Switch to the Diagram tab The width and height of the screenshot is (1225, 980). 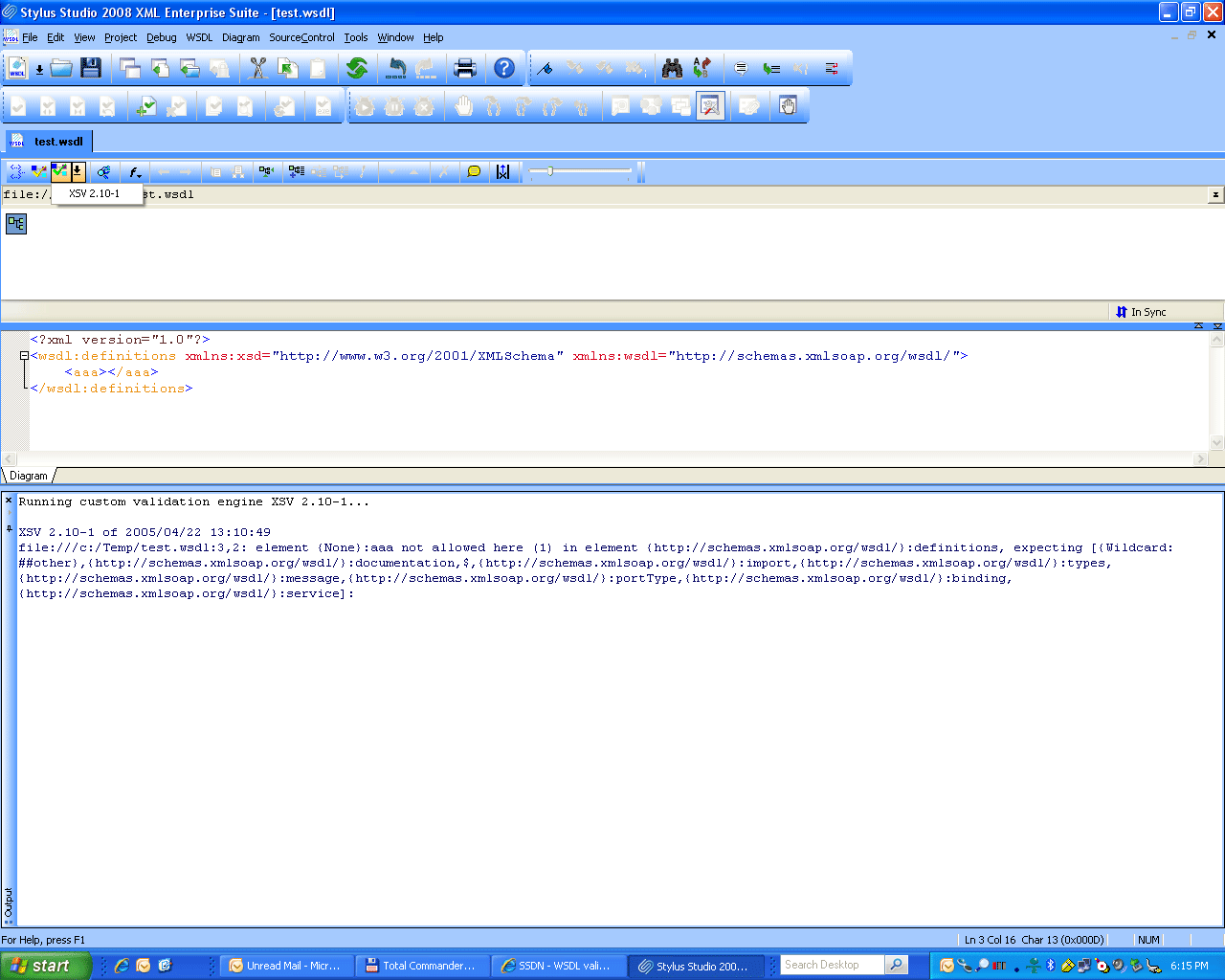(29, 476)
